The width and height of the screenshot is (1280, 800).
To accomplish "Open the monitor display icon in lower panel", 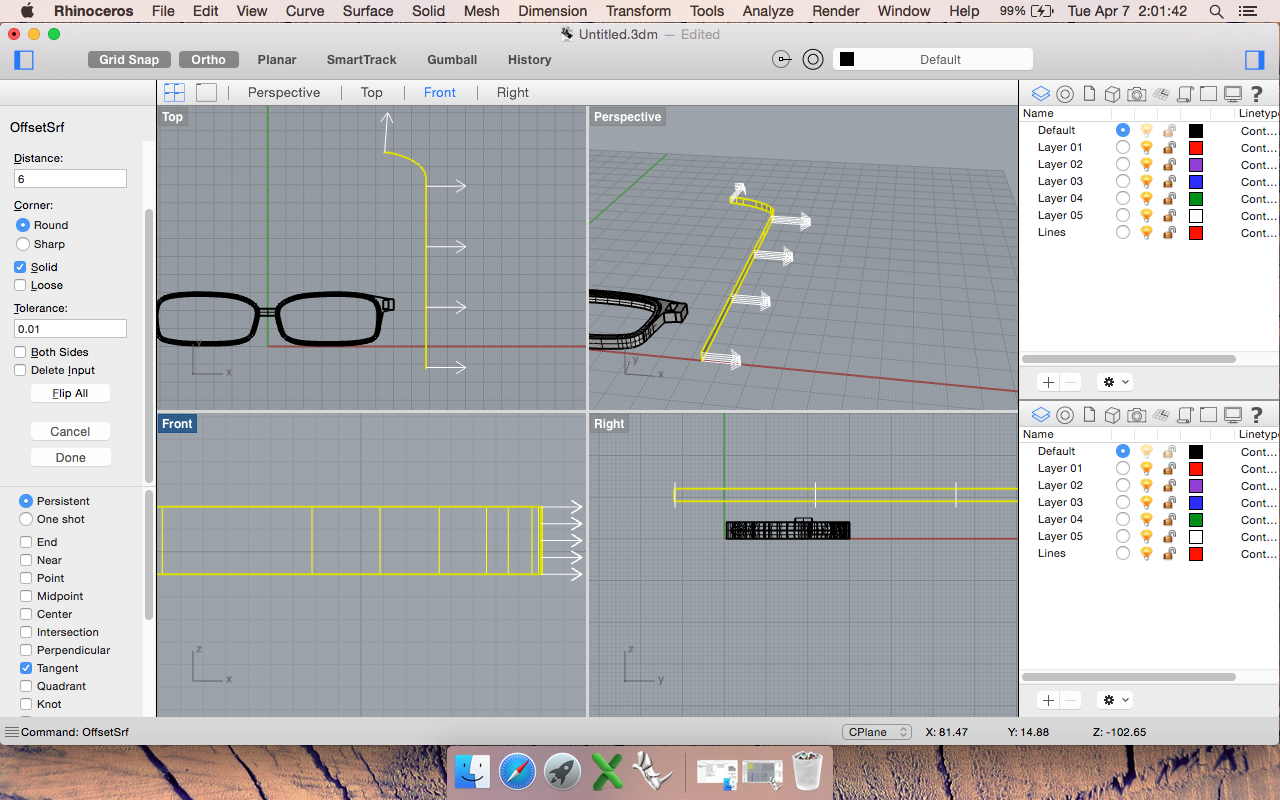I will pos(1233,415).
